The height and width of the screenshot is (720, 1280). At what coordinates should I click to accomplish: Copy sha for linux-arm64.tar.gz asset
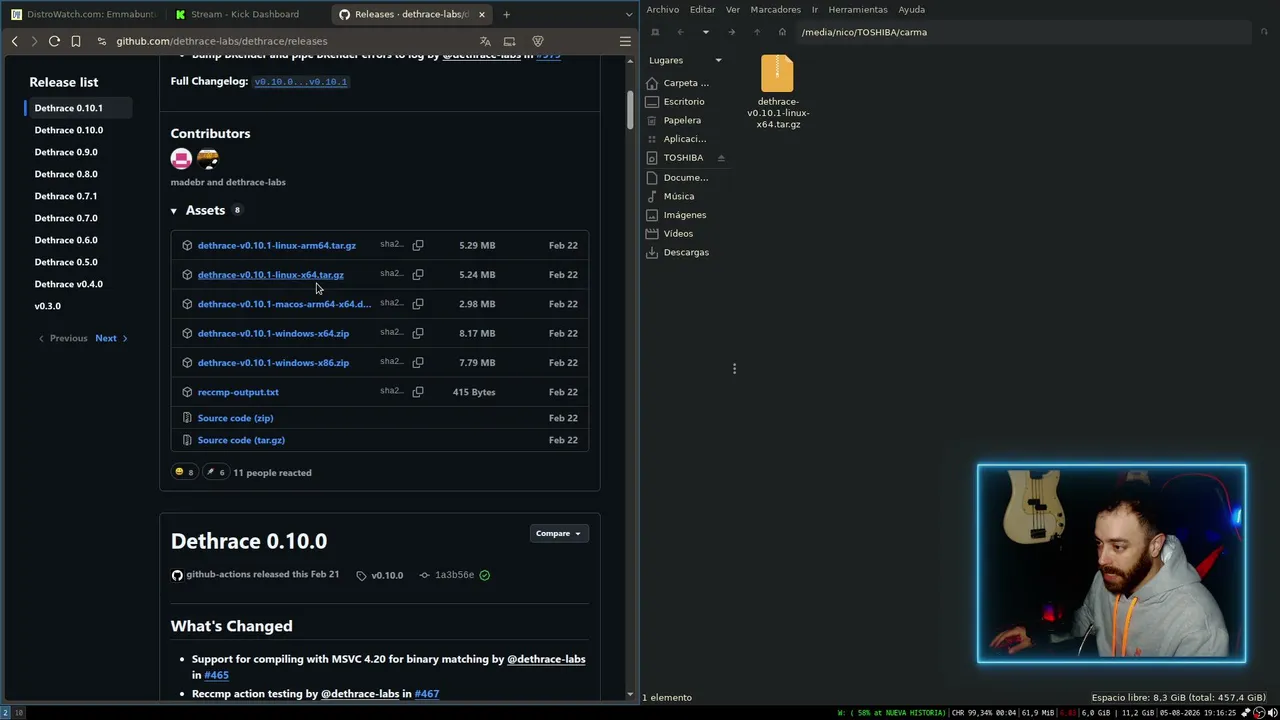418,245
